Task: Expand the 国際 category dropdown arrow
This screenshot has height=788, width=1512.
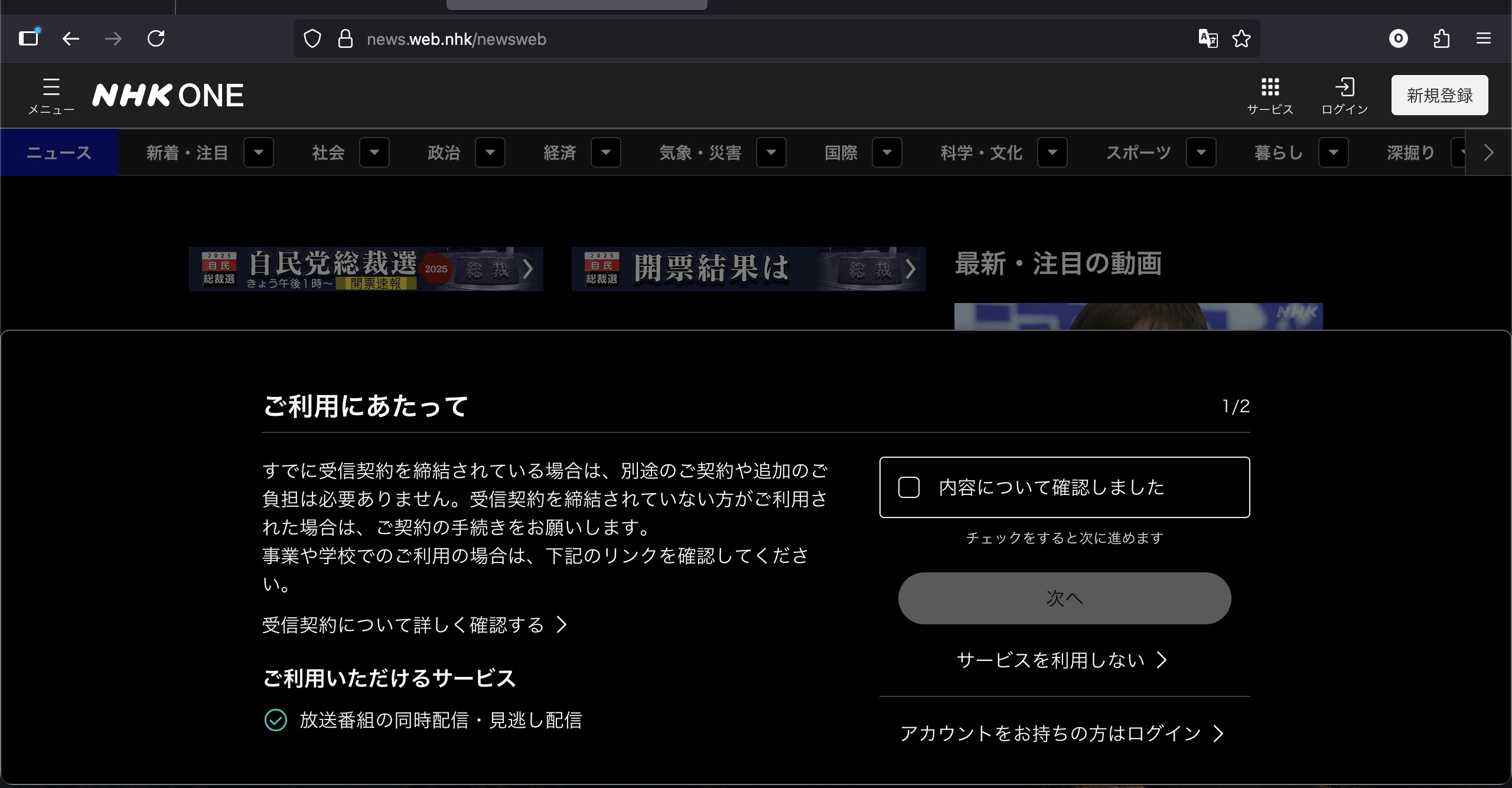Action: [x=887, y=152]
